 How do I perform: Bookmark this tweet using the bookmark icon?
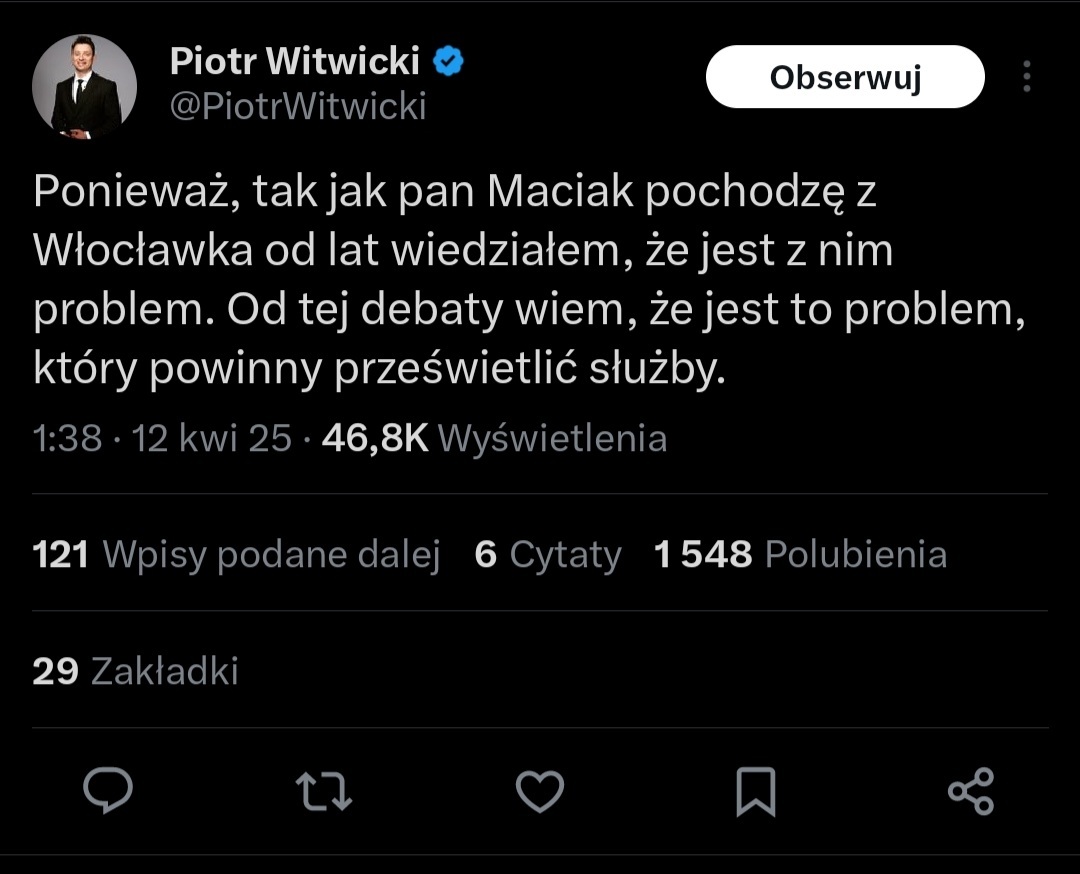755,791
